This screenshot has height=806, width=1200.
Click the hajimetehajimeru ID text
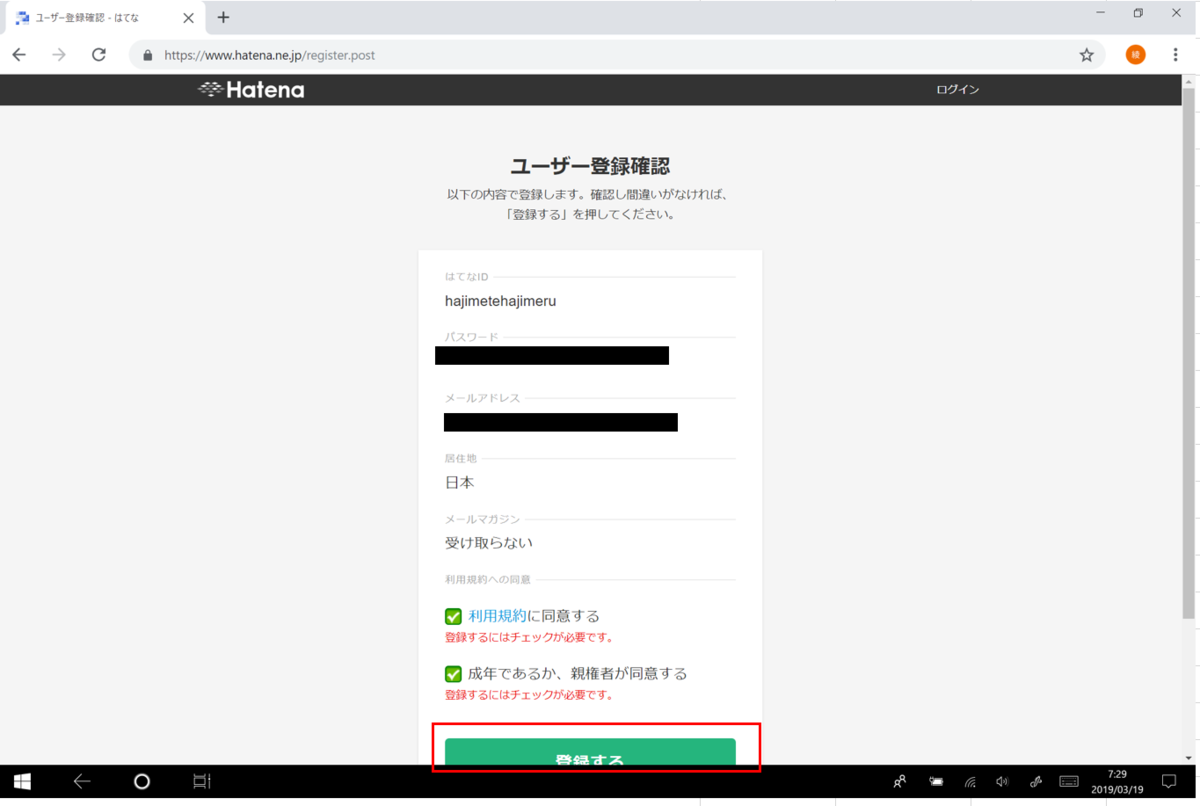500,301
